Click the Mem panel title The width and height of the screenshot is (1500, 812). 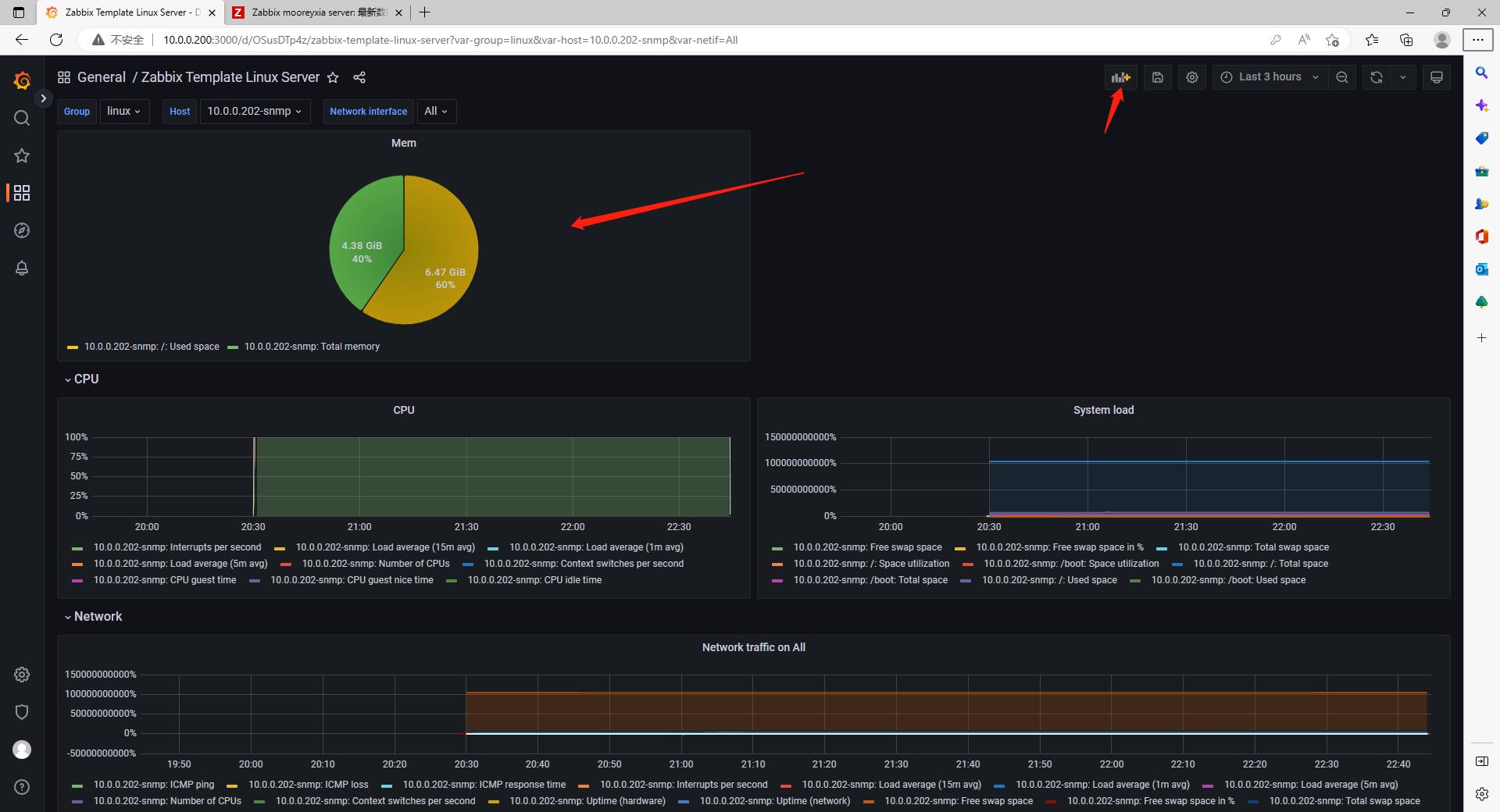coord(404,143)
